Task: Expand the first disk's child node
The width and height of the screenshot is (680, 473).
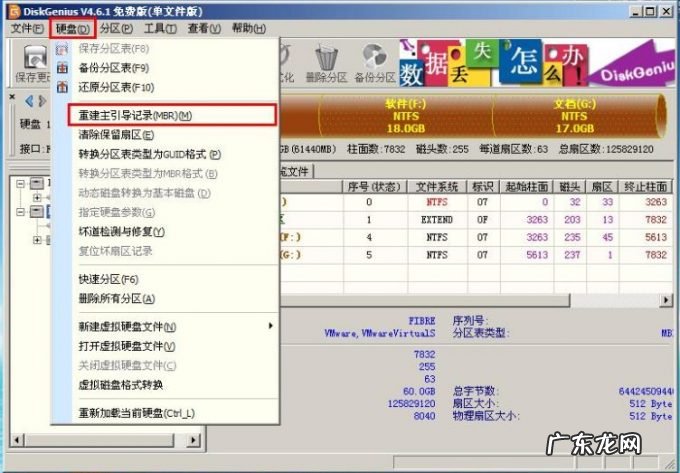Action: tap(37, 198)
